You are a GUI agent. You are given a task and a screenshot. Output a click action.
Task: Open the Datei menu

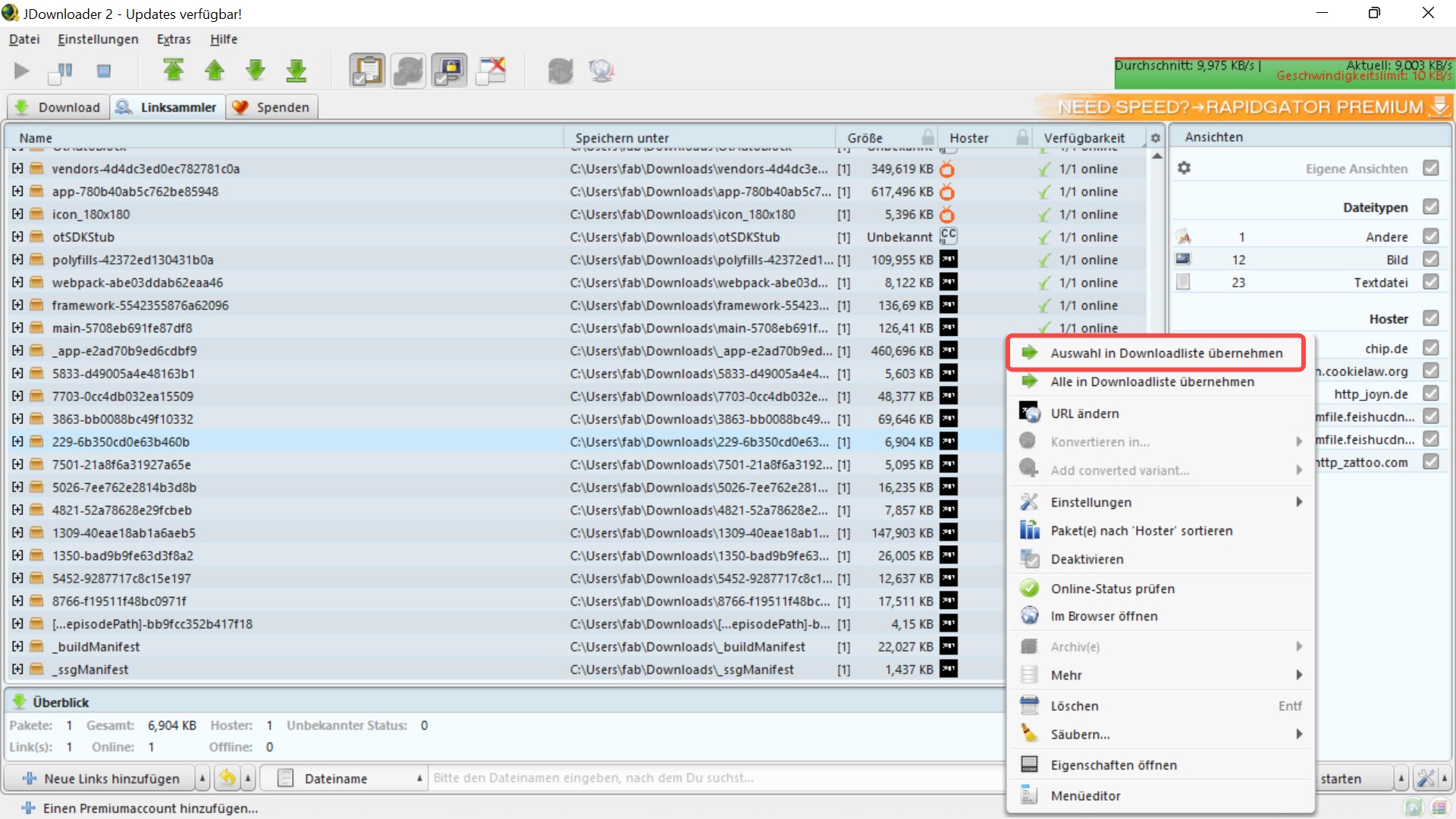[24, 39]
